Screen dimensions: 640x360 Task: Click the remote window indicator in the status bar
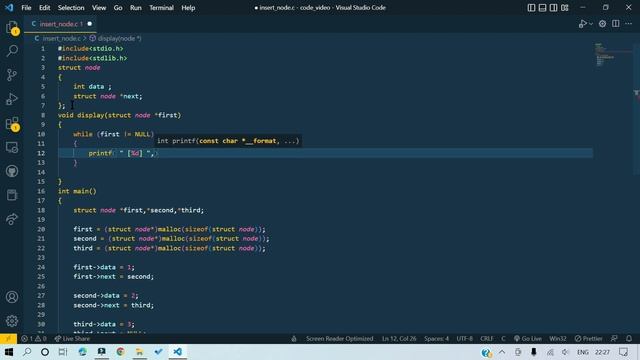point(8,339)
